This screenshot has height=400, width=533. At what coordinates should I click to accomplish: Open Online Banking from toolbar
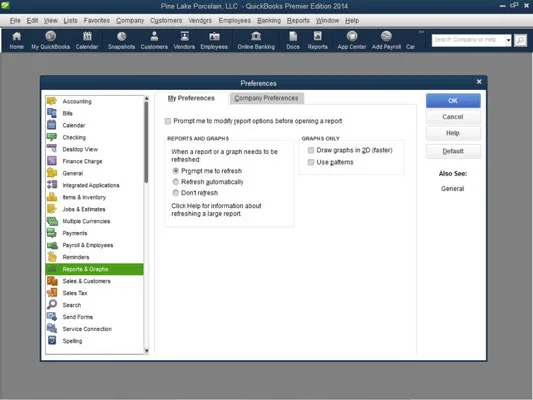click(256, 40)
